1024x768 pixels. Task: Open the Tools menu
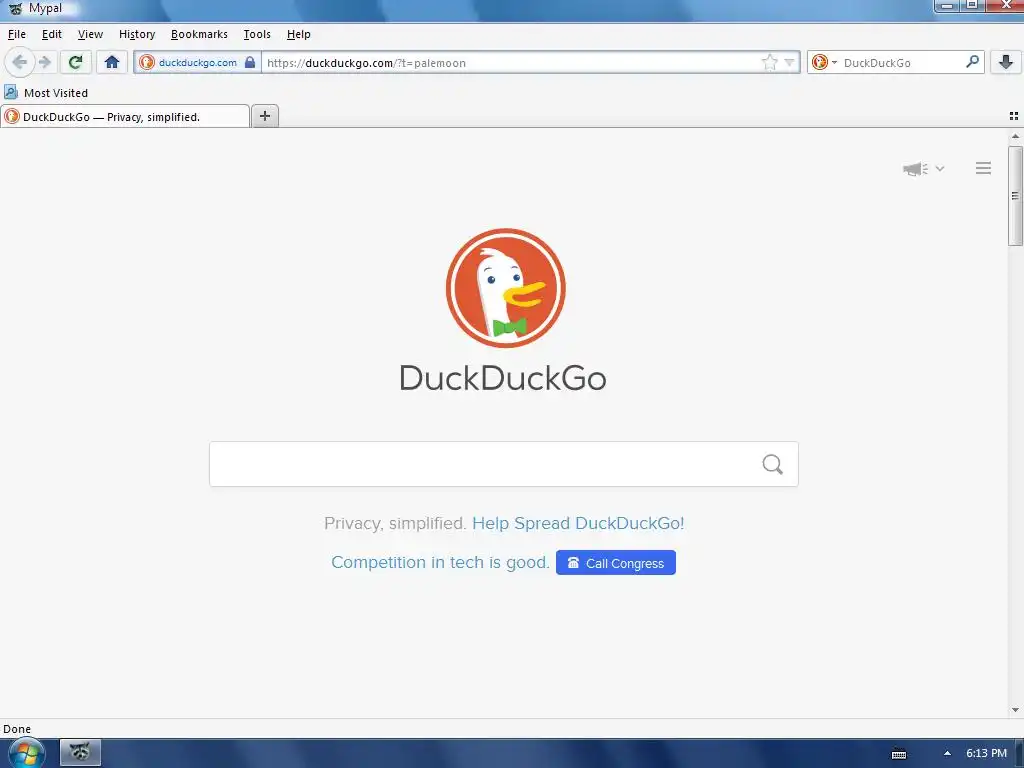point(257,34)
